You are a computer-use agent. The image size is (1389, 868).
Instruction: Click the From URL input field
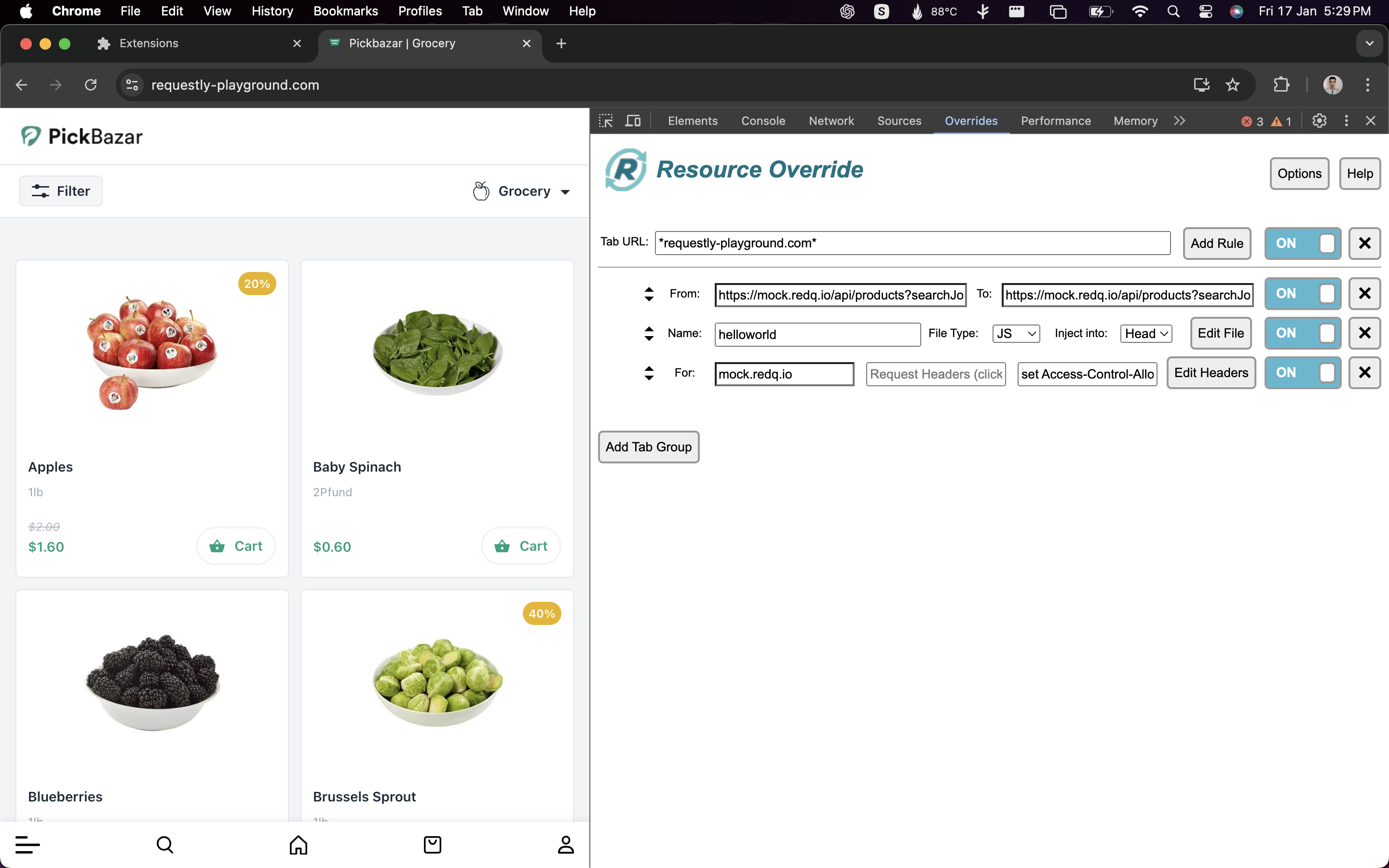pos(840,295)
